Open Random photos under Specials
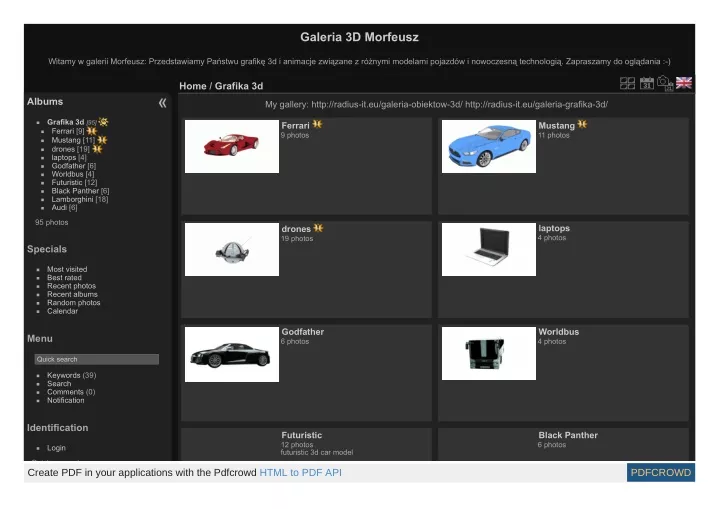The width and height of the screenshot is (720, 509). point(73,303)
